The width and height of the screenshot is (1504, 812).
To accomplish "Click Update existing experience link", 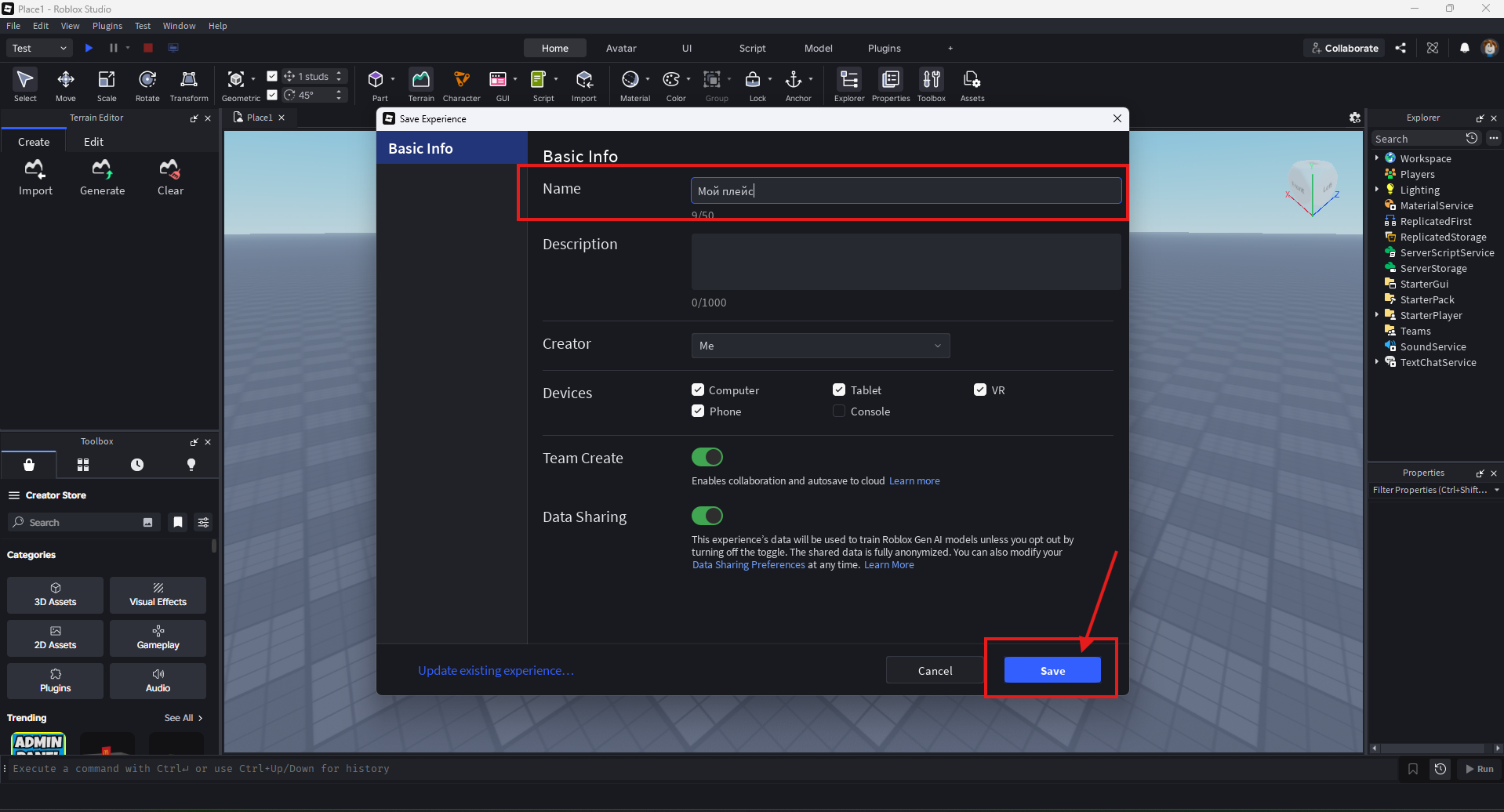I will (x=496, y=671).
